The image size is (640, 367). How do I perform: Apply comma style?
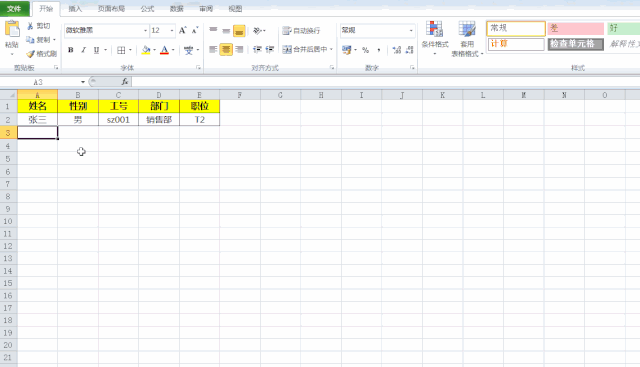[x=379, y=50]
